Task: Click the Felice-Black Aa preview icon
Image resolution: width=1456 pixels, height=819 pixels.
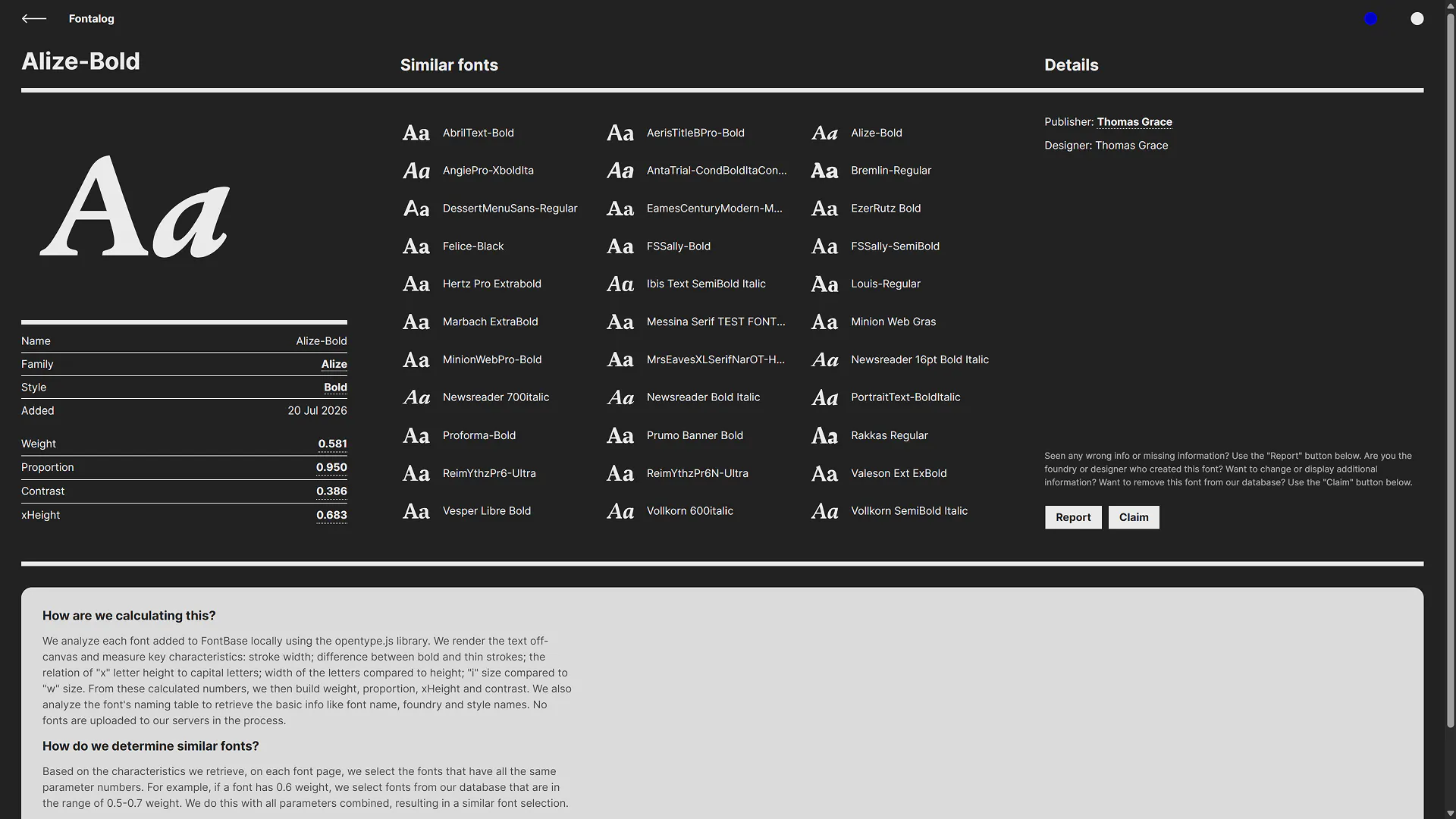Action: pos(416,246)
